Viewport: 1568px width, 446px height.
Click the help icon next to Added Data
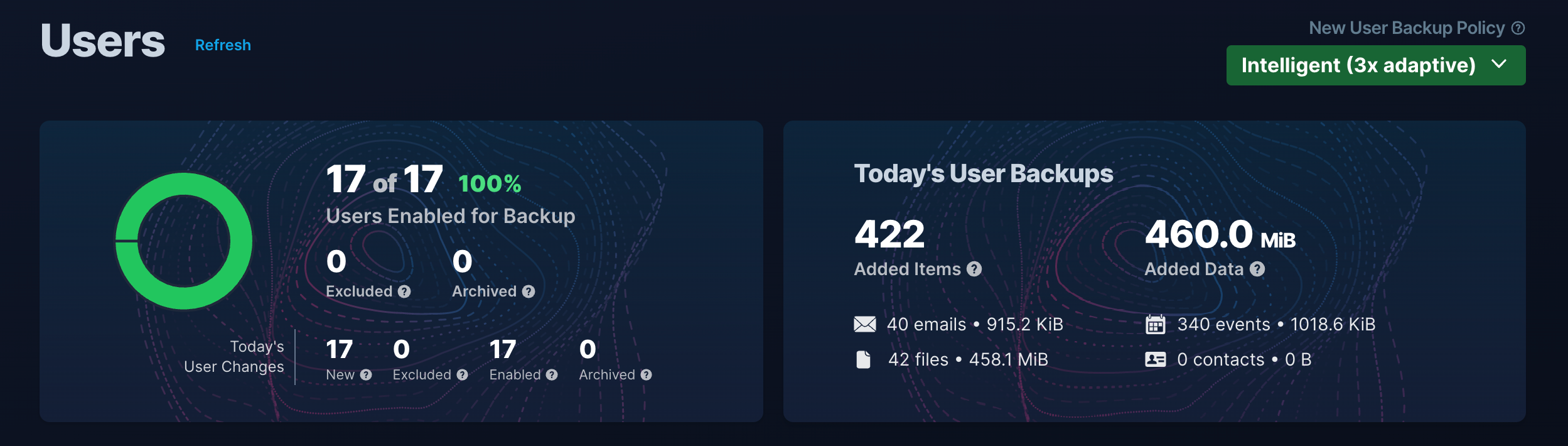(1257, 269)
